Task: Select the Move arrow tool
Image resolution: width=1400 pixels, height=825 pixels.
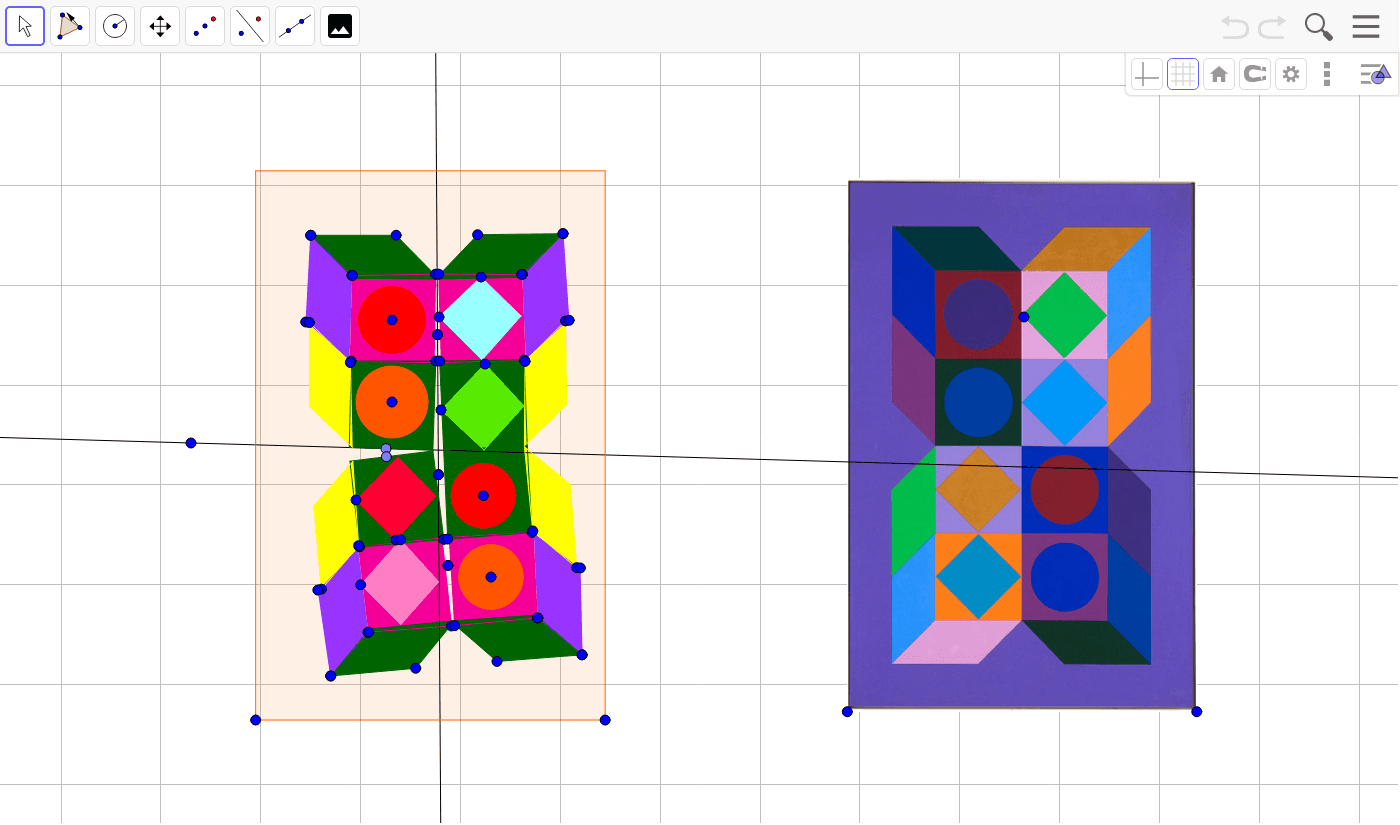Action: pos(25,26)
